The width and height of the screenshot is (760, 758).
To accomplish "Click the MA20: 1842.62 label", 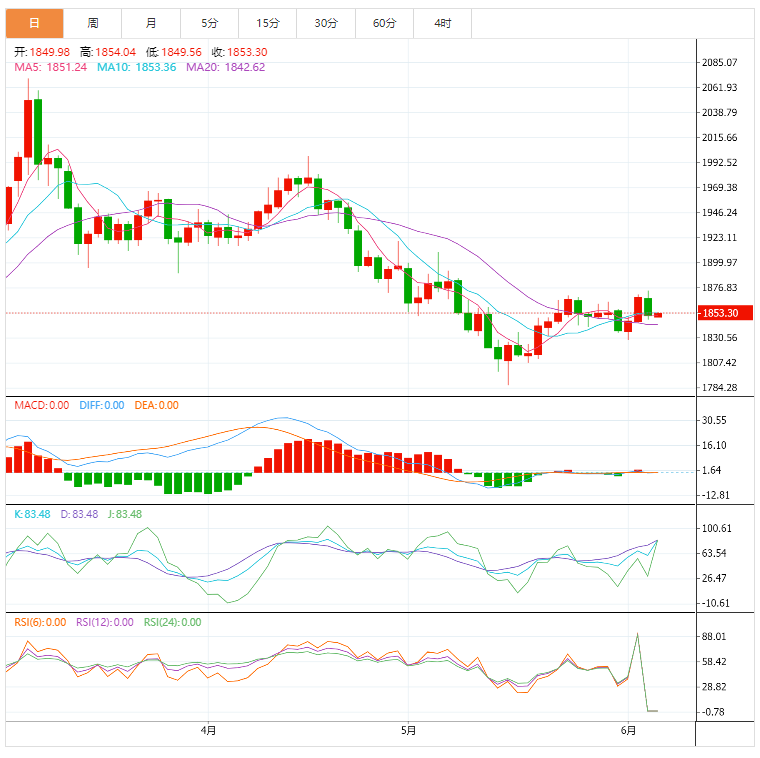I will tap(226, 67).
